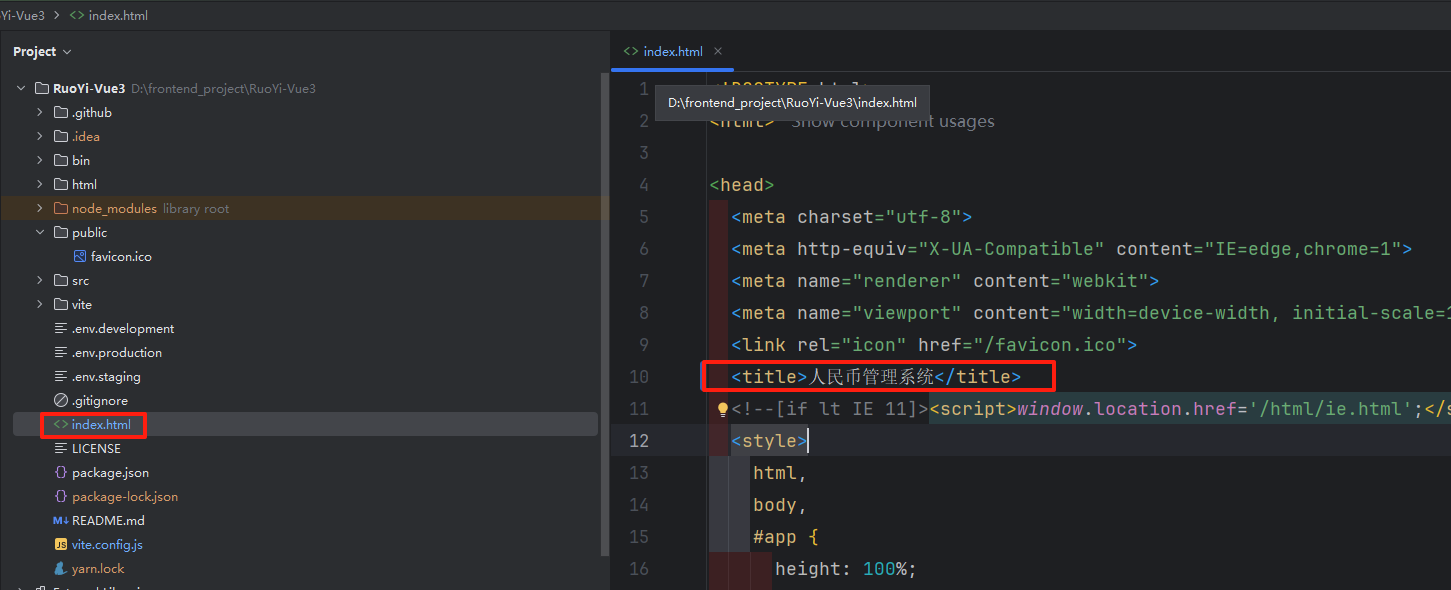The height and width of the screenshot is (590, 1451).
Task: Select the RuoYi-Vue3 project root label
Action: tap(89, 89)
